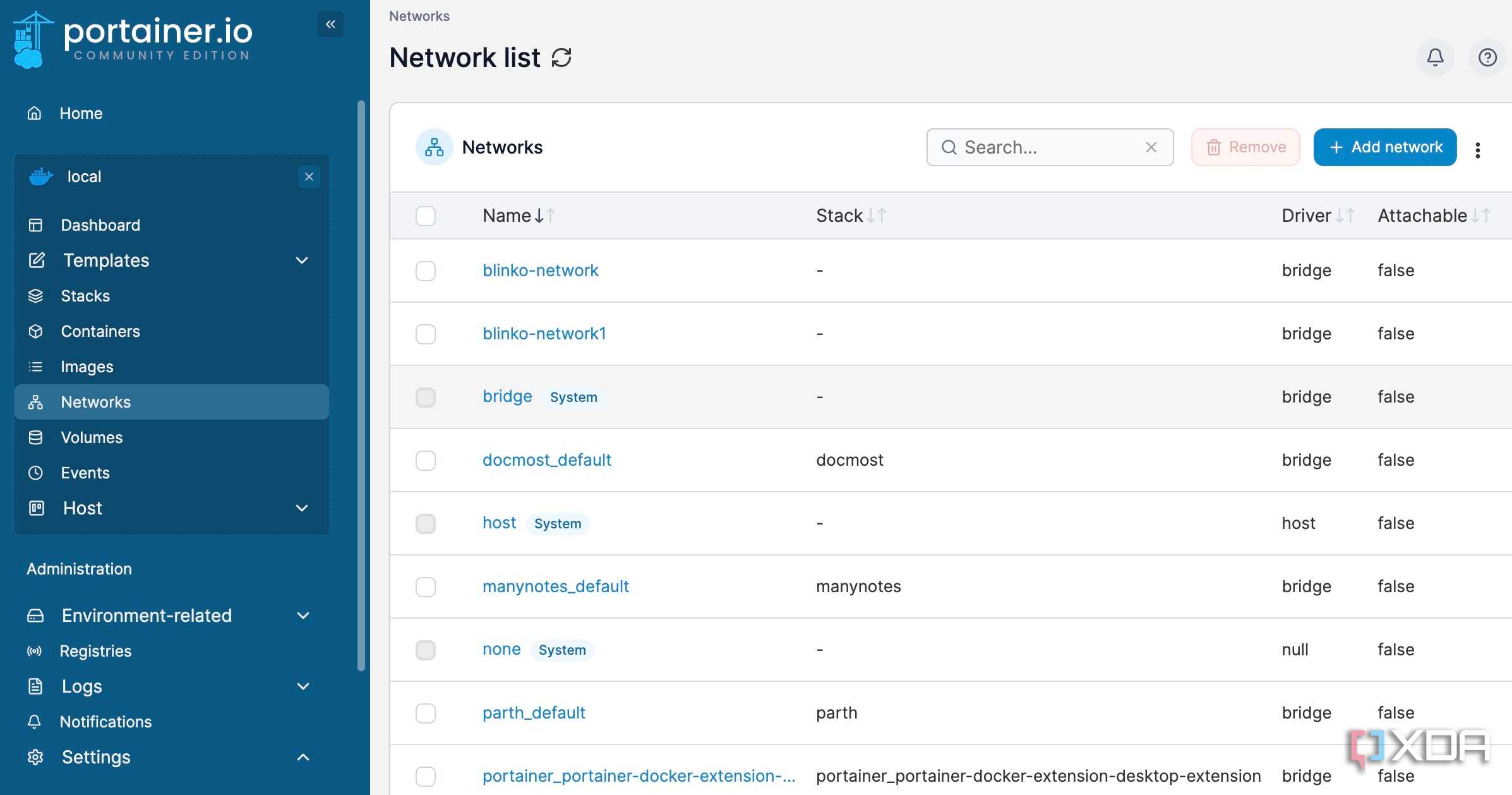Click the Stacks layers icon

(x=36, y=296)
